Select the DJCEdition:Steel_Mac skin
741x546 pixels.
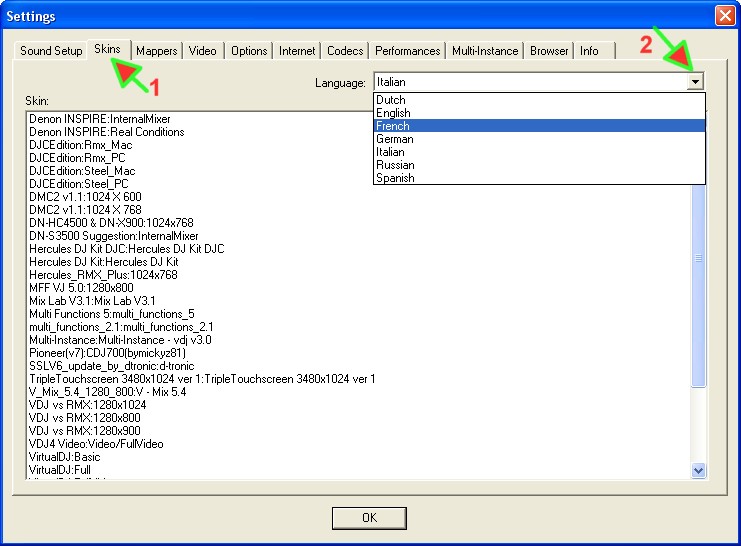(82, 171)
